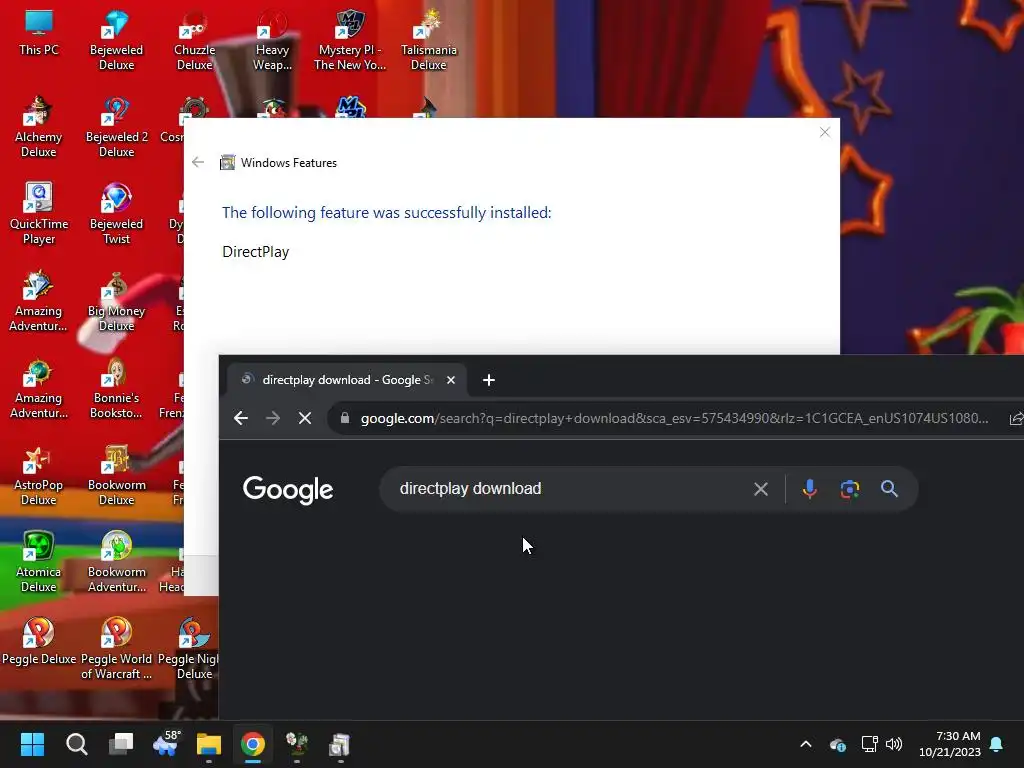Select the Amazing Adventures shortcut beside Big Money
The image size is (1024, 768).
point(39,300)
